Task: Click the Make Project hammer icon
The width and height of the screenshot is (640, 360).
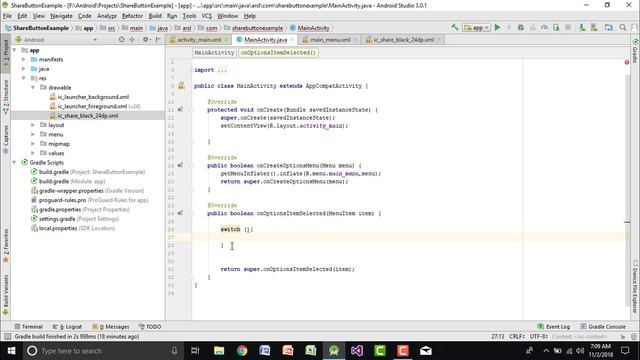Action: (455, 28)
